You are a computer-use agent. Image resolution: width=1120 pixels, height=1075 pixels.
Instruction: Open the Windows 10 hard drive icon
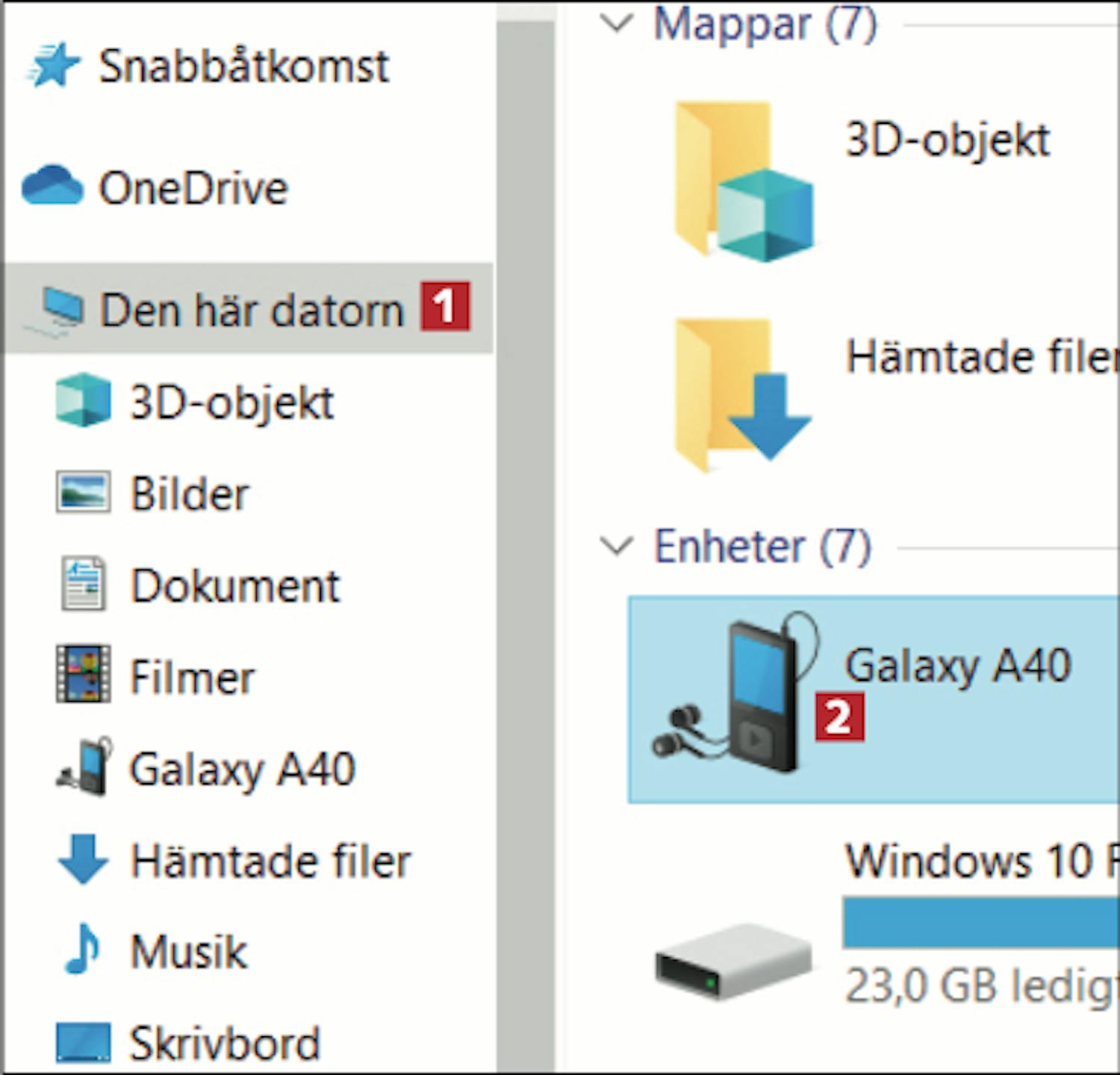coord(732,962)
